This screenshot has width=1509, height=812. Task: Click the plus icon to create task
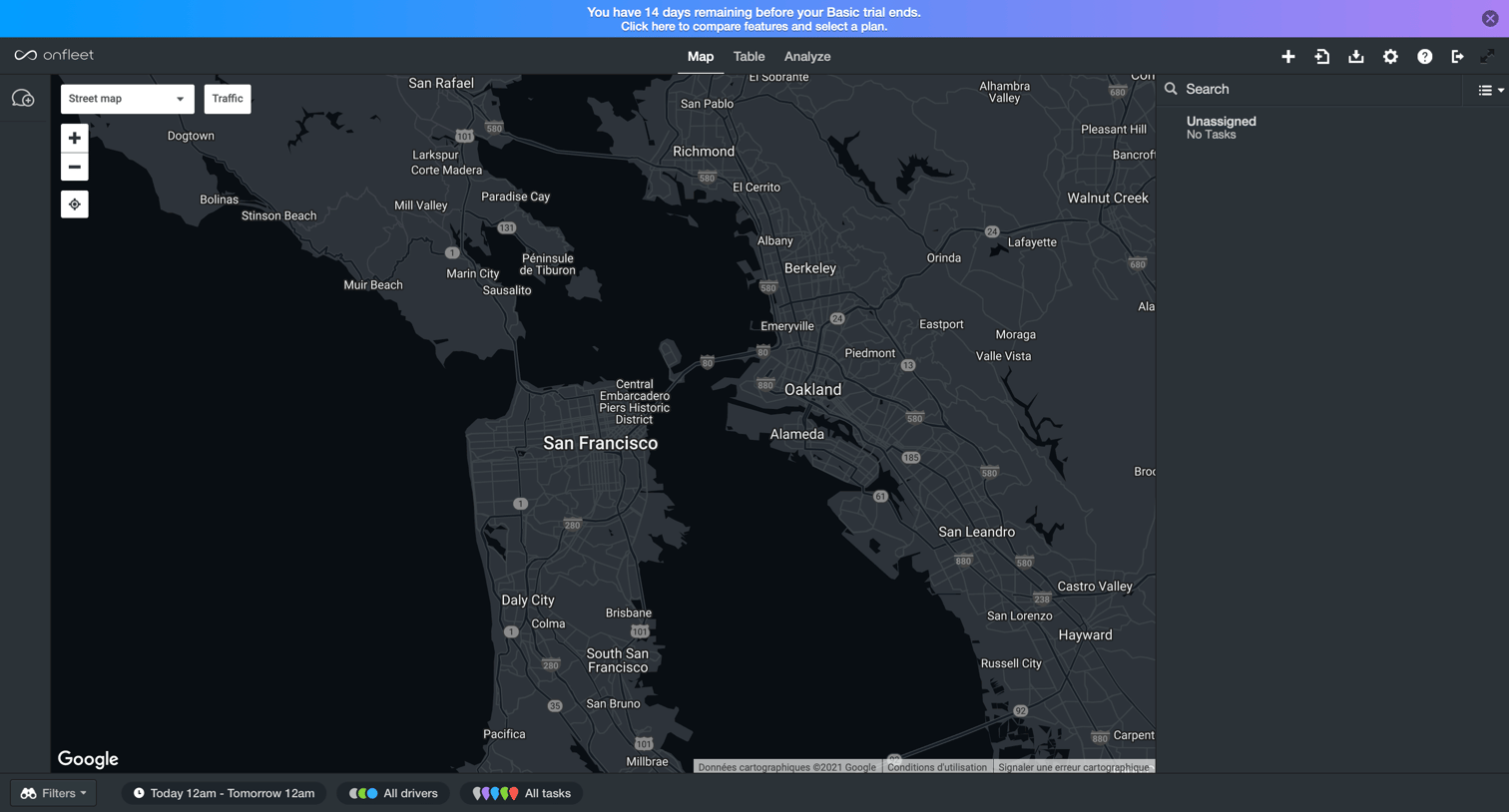1288,57
